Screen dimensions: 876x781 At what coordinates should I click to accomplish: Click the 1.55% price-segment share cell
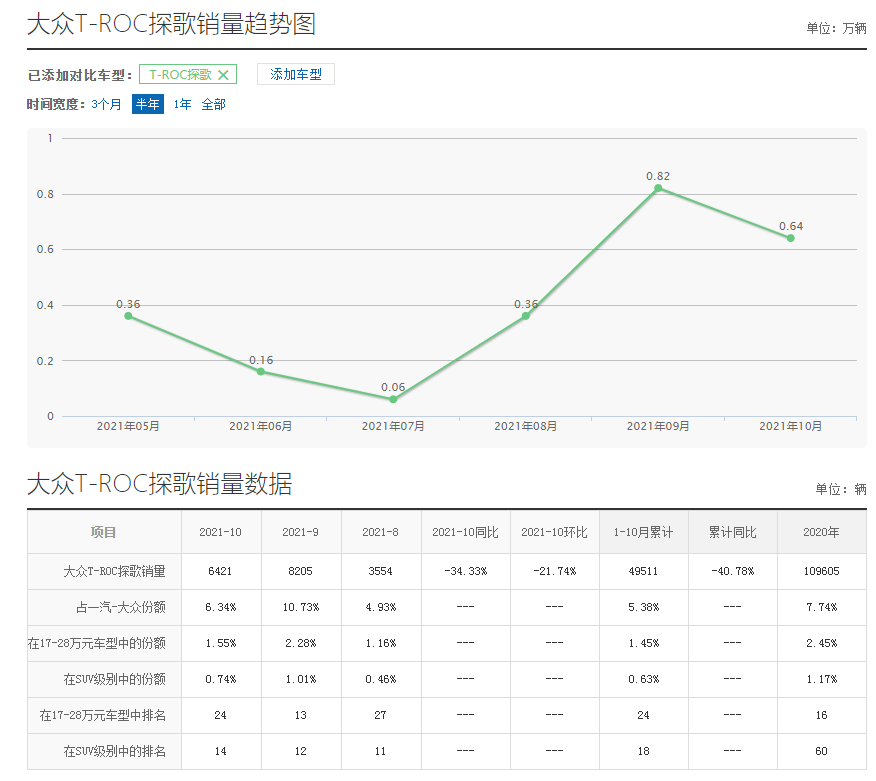[x=221, y=644]
